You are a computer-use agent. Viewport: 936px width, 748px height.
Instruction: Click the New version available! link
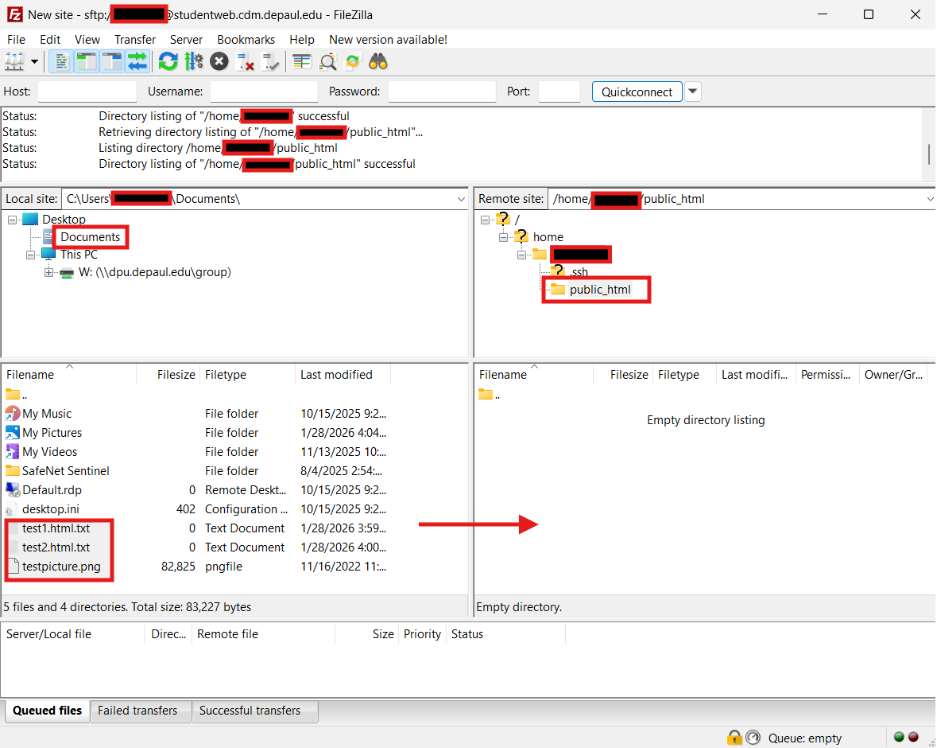[x=388, y=39]
